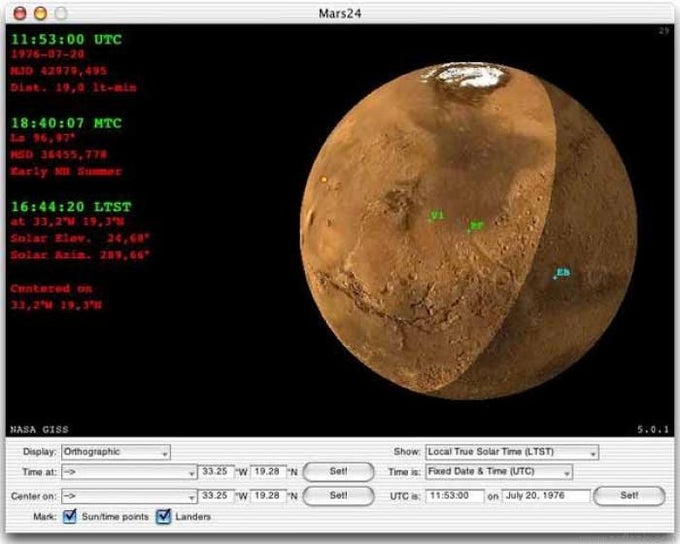
Task: Click the yellow subsolar point on Mars
Action: point(324,179)
